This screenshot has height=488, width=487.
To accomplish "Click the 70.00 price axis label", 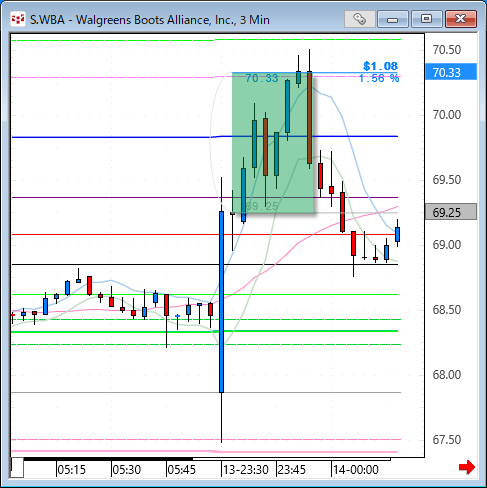I will pyautogui.click(x=447, y=115).
